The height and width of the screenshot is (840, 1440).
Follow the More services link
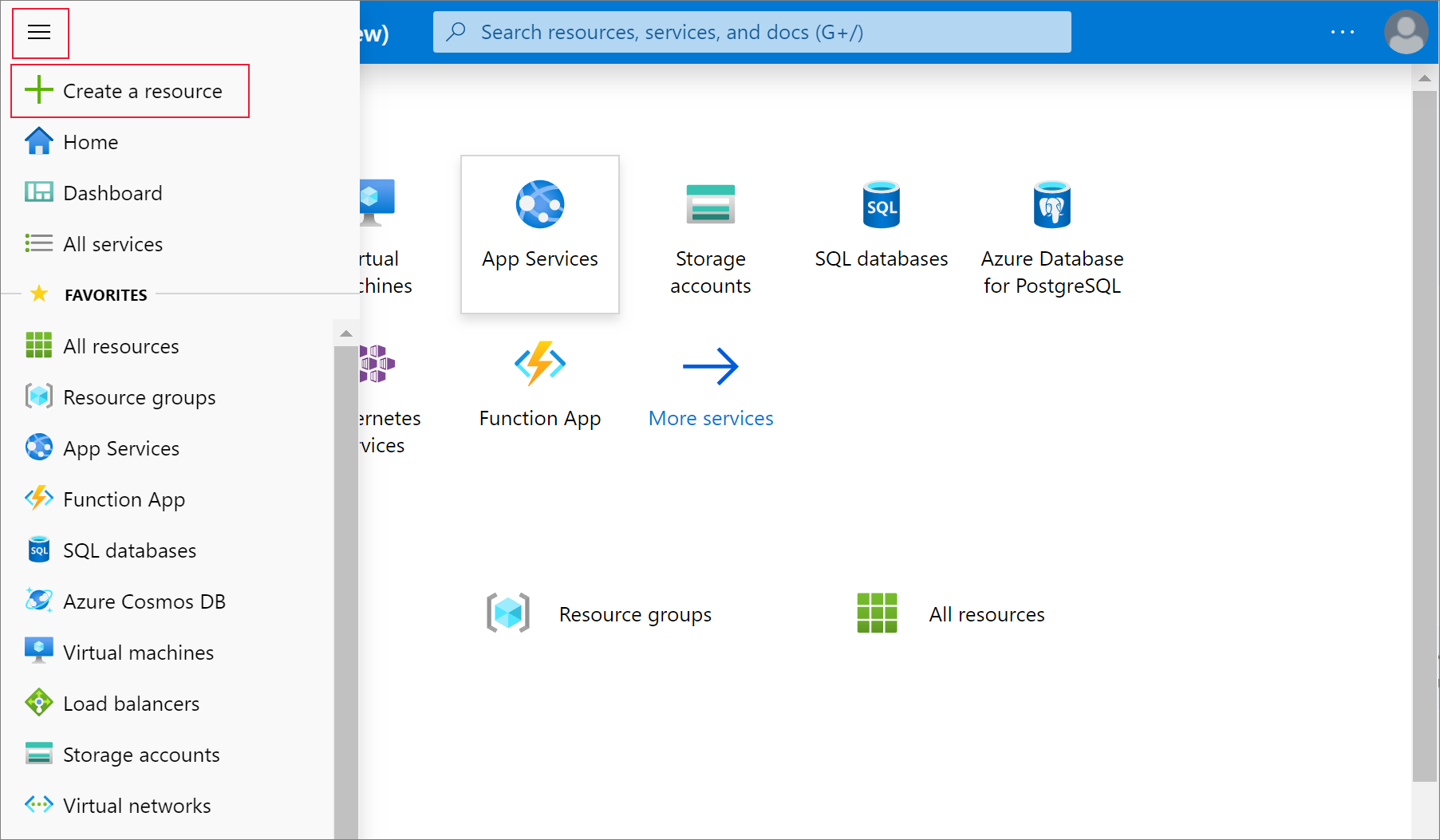point(711,418)
